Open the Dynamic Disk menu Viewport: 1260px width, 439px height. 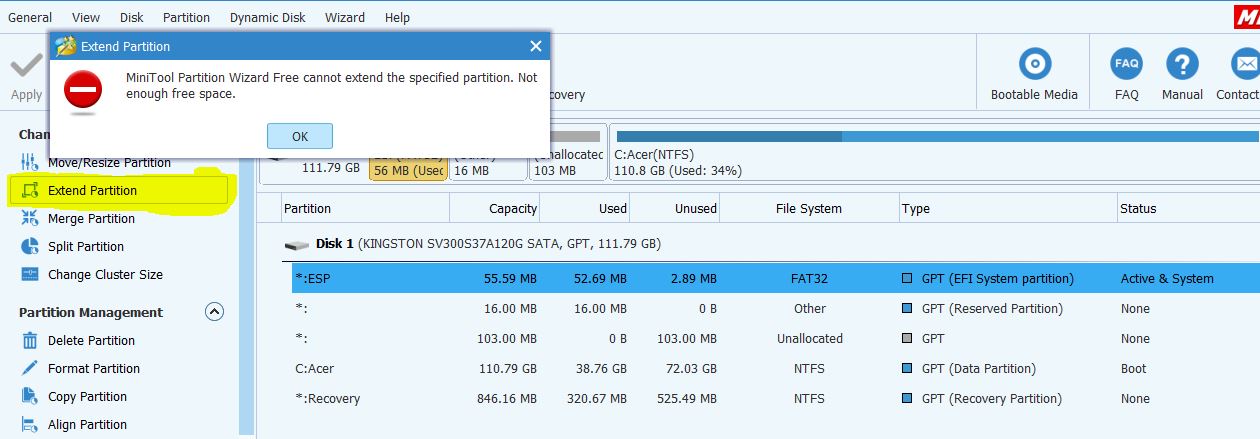(x=269, y=17)
